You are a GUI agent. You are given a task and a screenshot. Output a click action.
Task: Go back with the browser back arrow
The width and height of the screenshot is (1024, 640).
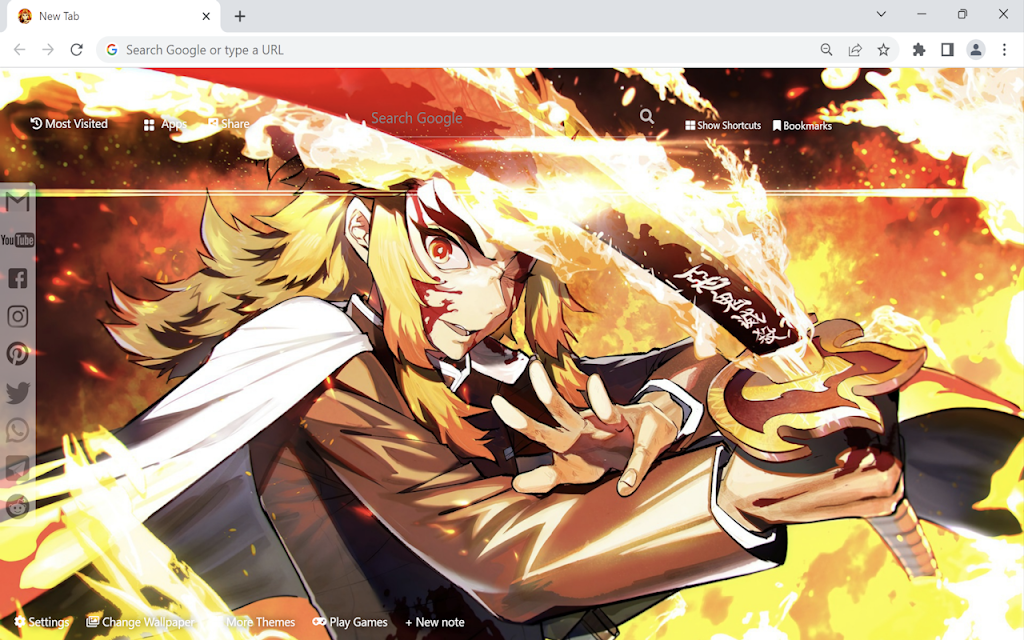[20, 50]
